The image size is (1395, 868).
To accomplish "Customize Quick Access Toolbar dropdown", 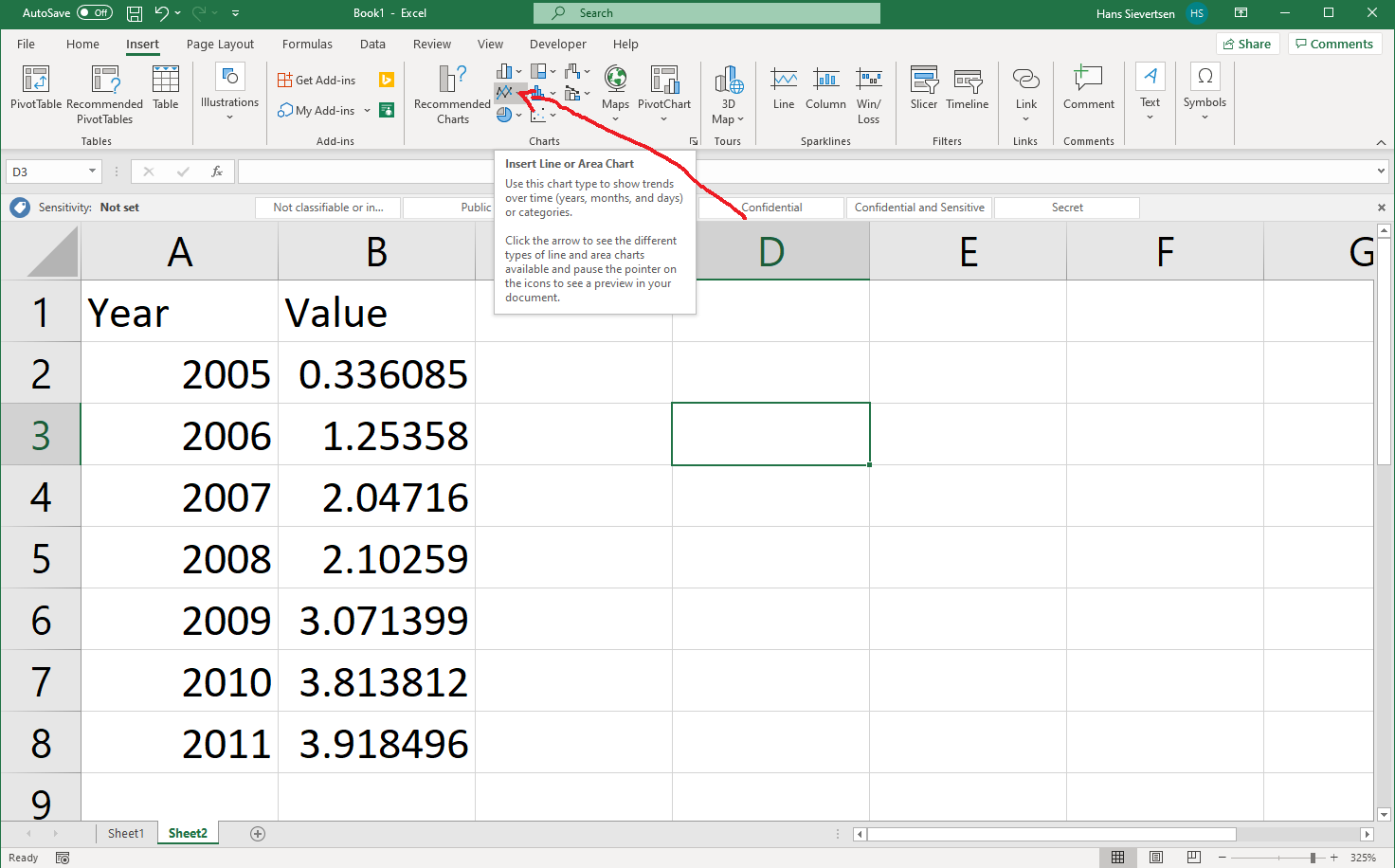I will [235, 13].
